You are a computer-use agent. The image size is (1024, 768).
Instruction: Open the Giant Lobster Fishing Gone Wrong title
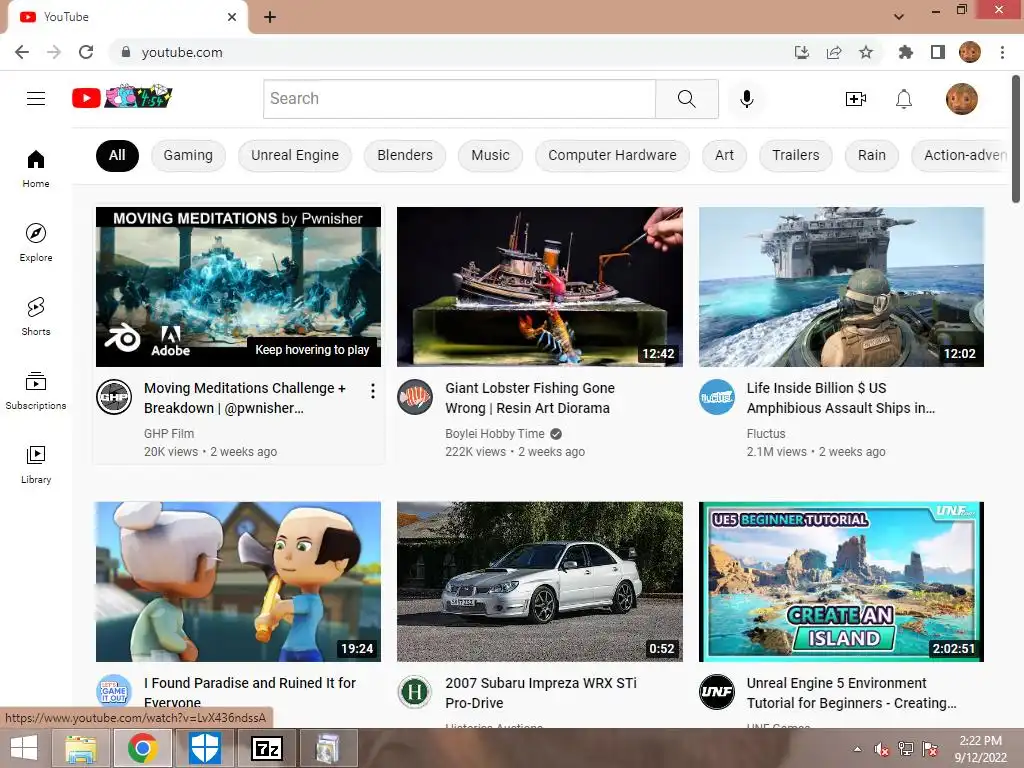[530, 398]
